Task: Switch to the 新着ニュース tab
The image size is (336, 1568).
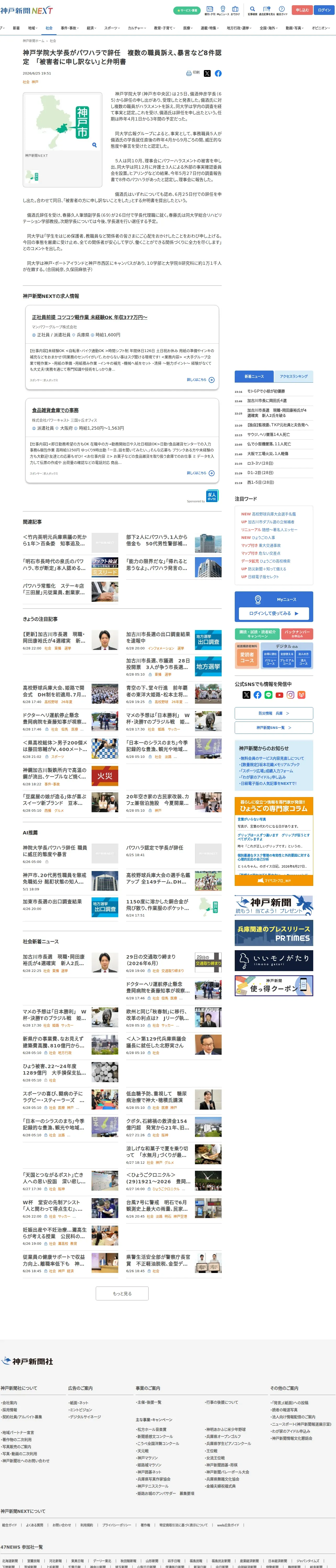Action: click(254, 376)
